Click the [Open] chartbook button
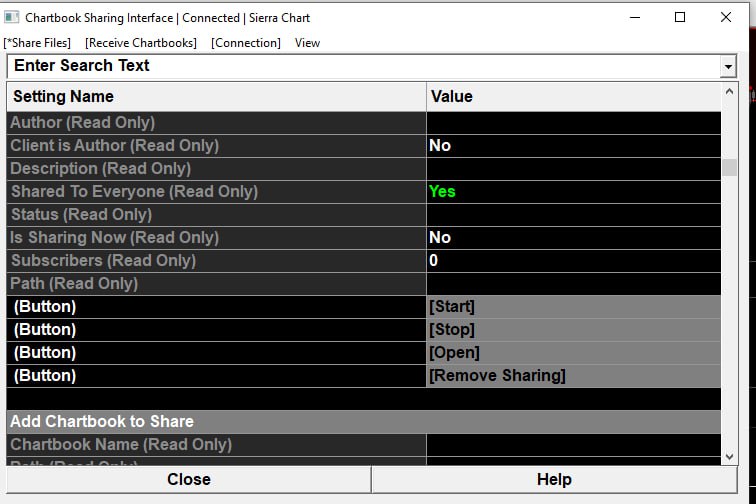756x504 pixels. click(x=574, y=353)
